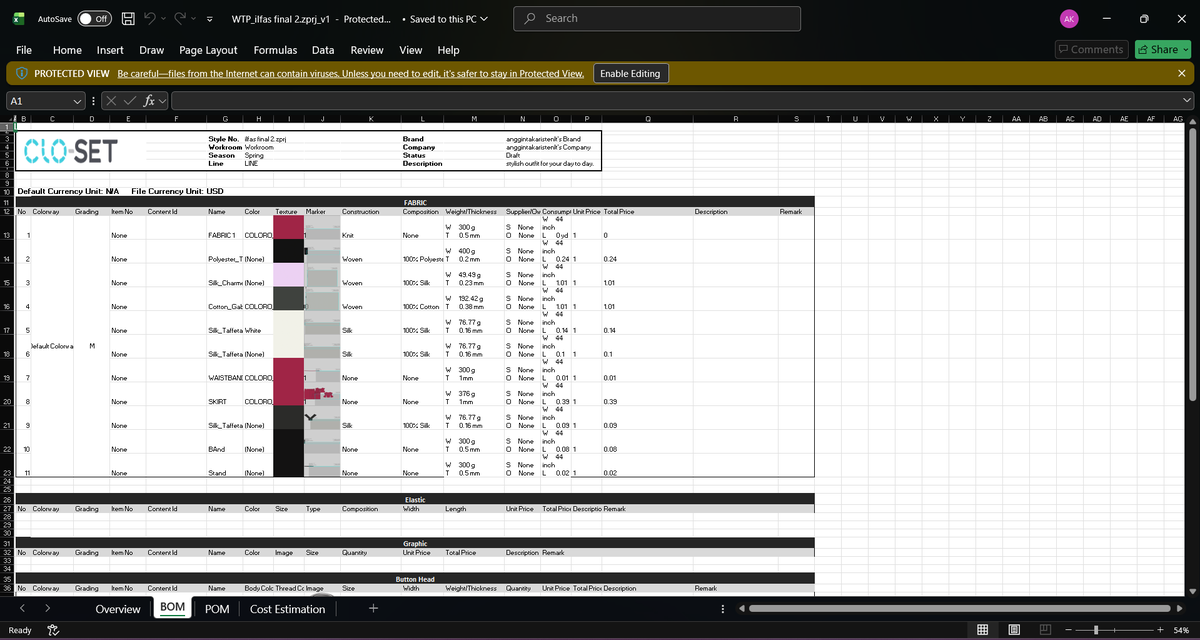Viewport: 1200px width, 640px height.
Task: Expand the formula bar chevron
Action: tap(1187, 100)
